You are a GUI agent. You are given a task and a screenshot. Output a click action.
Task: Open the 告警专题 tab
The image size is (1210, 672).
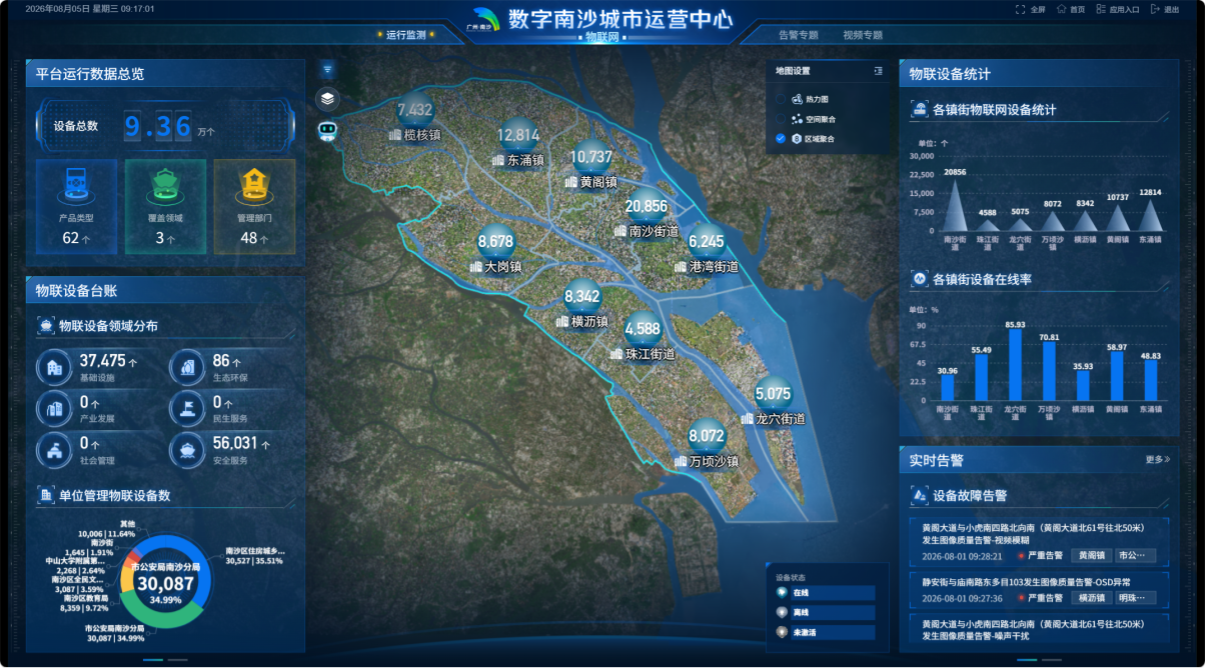click(x=798, y=35)
